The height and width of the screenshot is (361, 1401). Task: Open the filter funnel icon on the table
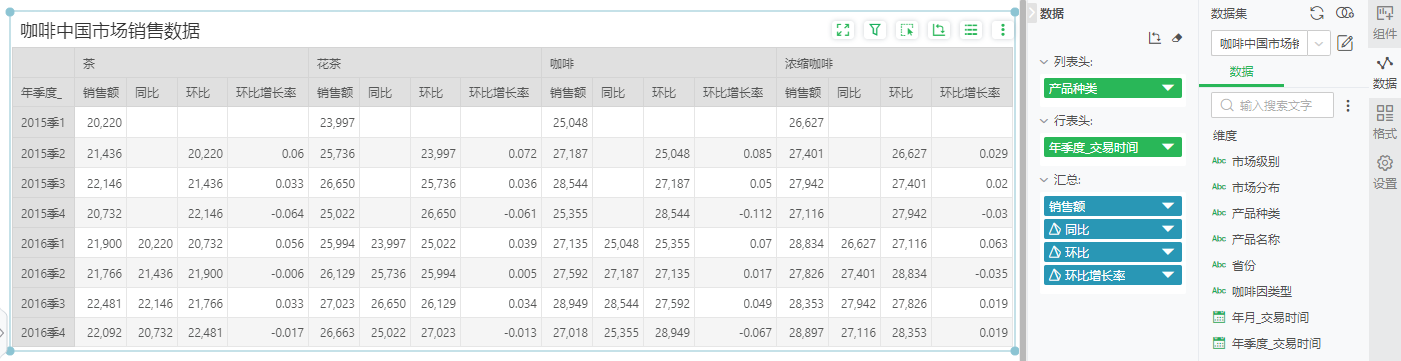875,30
